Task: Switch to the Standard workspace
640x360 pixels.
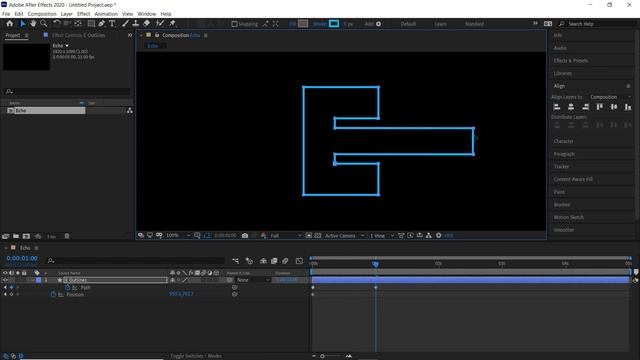Action: coord(474,24)
